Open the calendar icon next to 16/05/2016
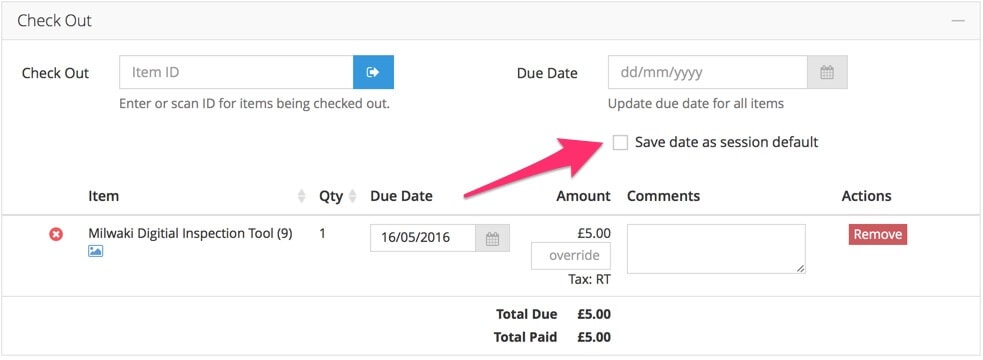Viewport: 983px width, 360px height. tap(492, 238)
